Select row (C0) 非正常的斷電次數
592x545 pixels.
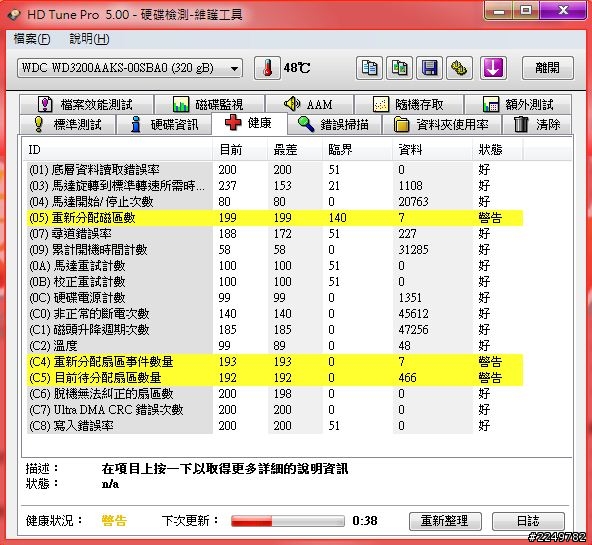pos(274,314)
